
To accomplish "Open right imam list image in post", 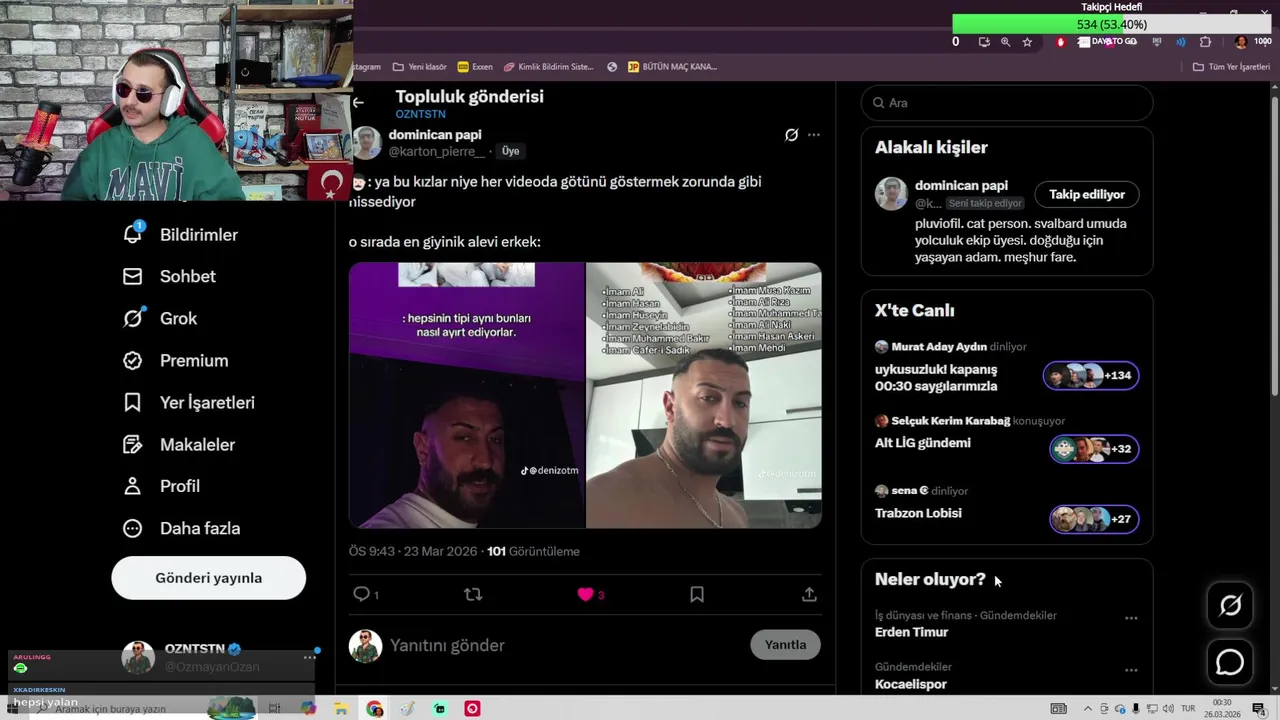I will point(704,395).
